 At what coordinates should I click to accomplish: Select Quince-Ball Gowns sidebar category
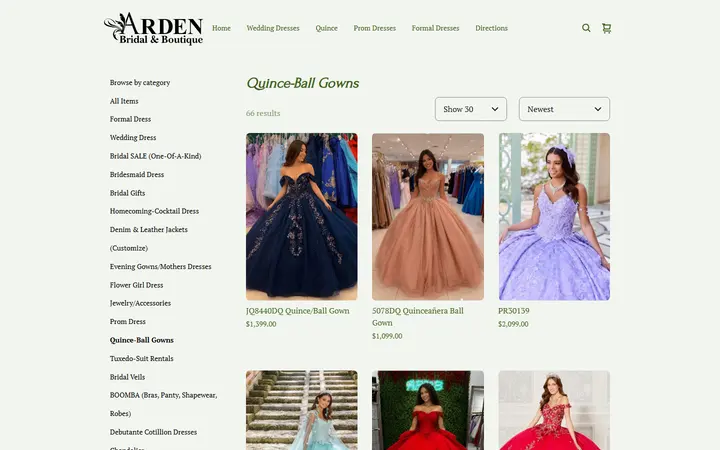click(142, 340)
